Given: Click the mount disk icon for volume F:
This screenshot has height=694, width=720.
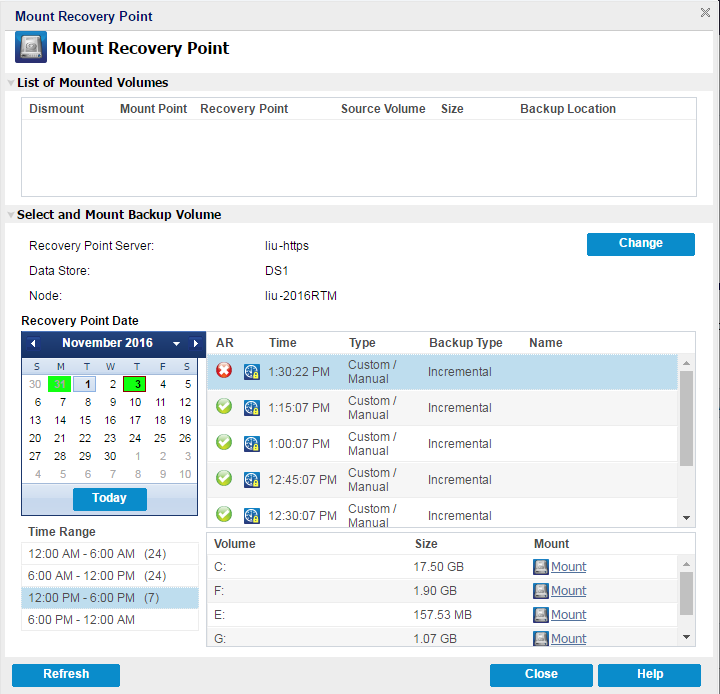Looking at the screenshot, I should point(541,591).
